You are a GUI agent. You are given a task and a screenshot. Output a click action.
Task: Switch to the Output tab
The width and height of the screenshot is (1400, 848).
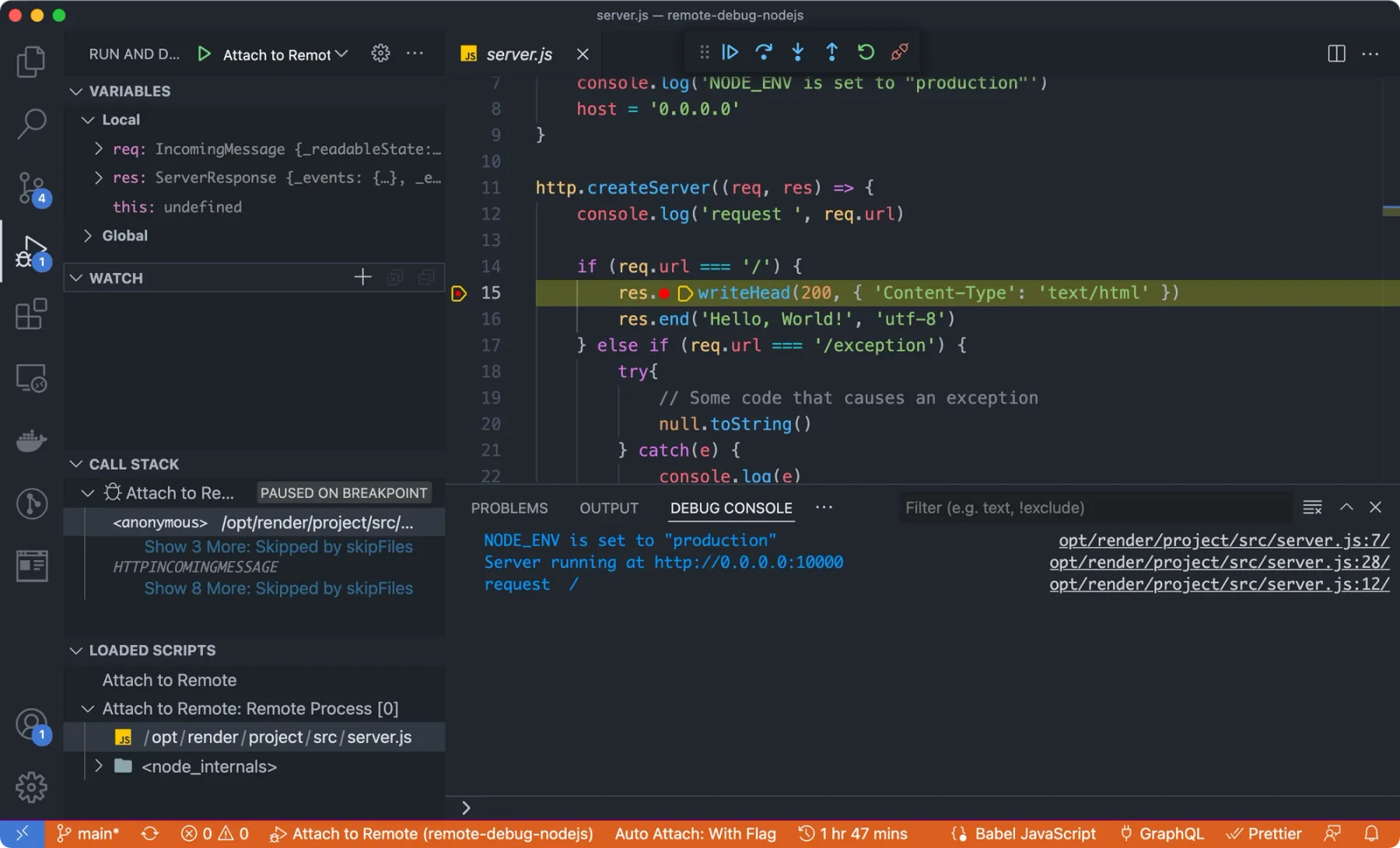click(x=608, y=507)
